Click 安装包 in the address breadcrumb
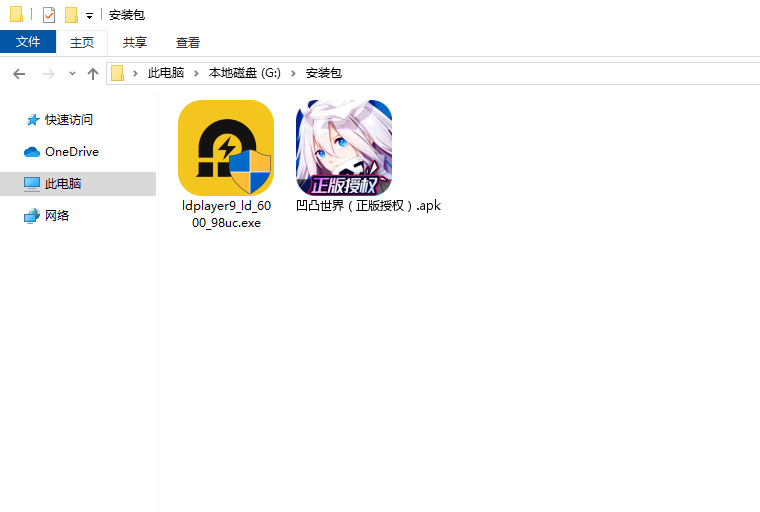Viewport: 760px width, 512px height. point(324,73)
